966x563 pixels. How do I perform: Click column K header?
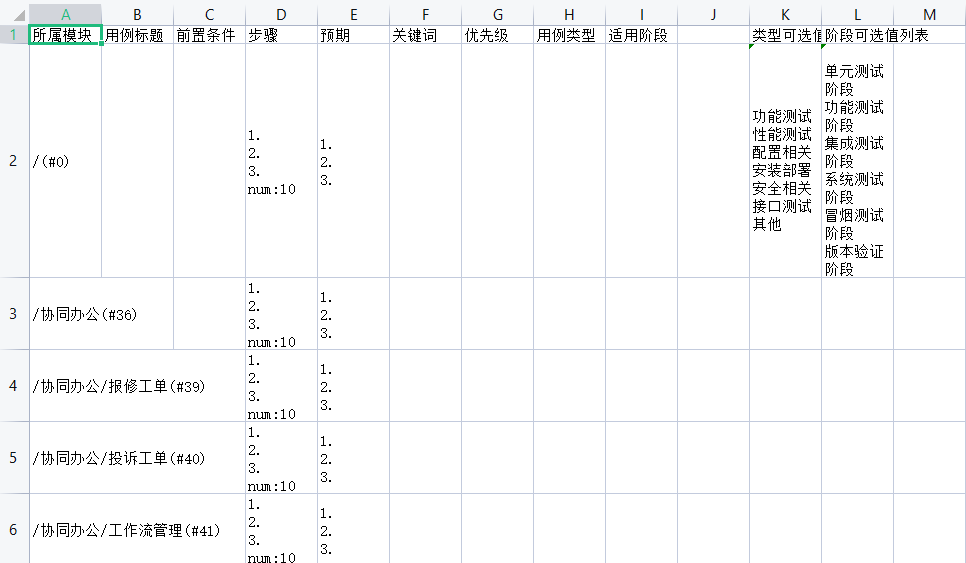click(x=785, y=14)
